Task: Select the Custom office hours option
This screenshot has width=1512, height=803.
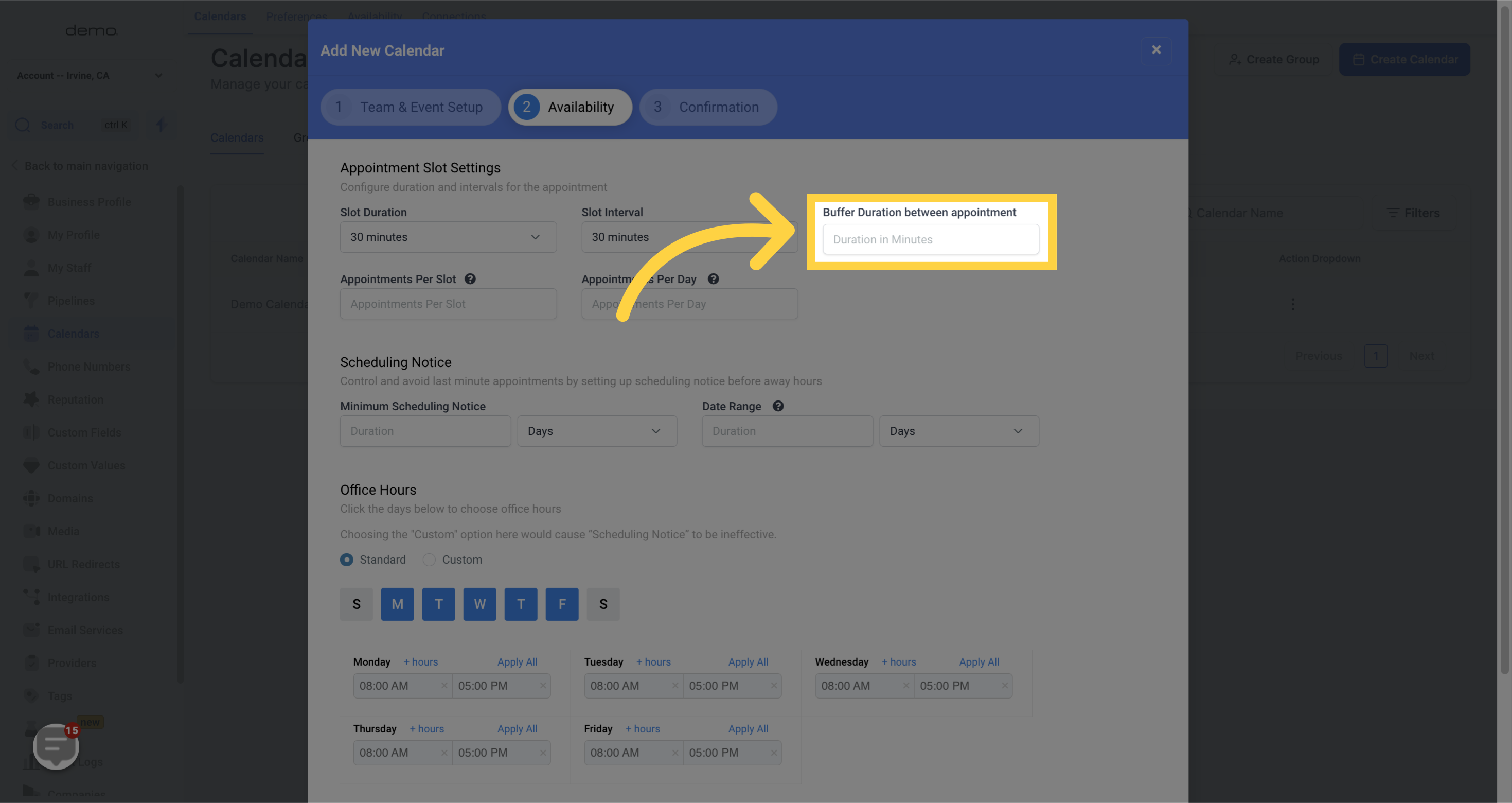Action: (x=430, y=560)
